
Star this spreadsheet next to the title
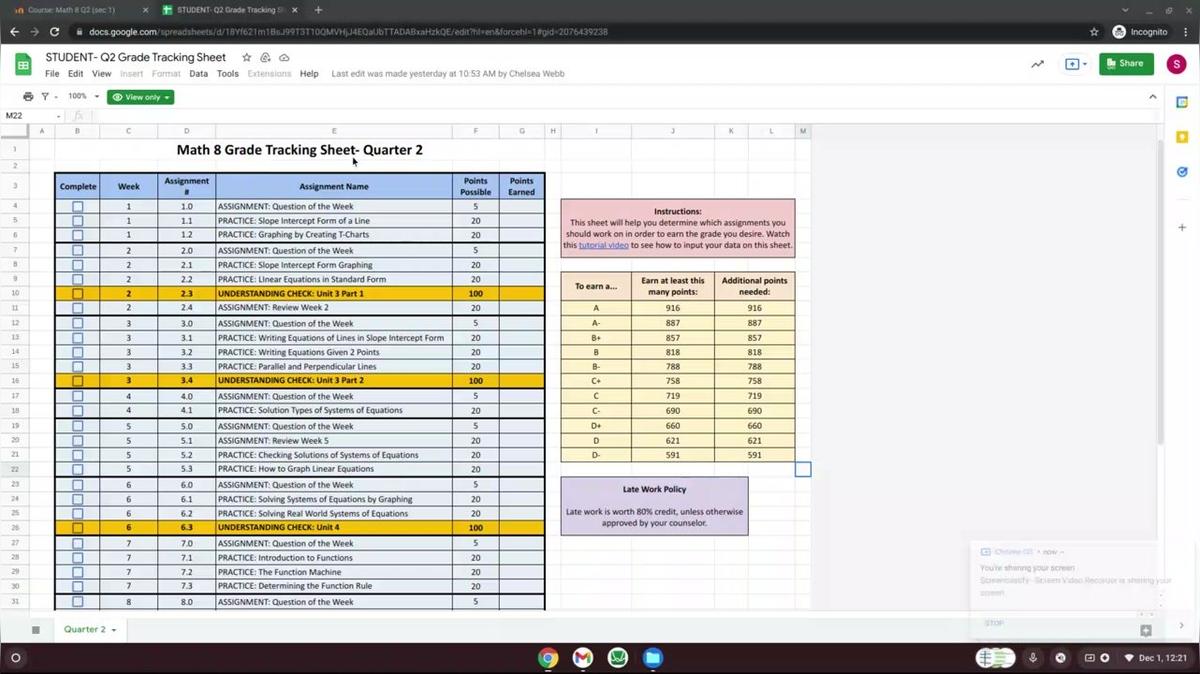pos(247,58)
